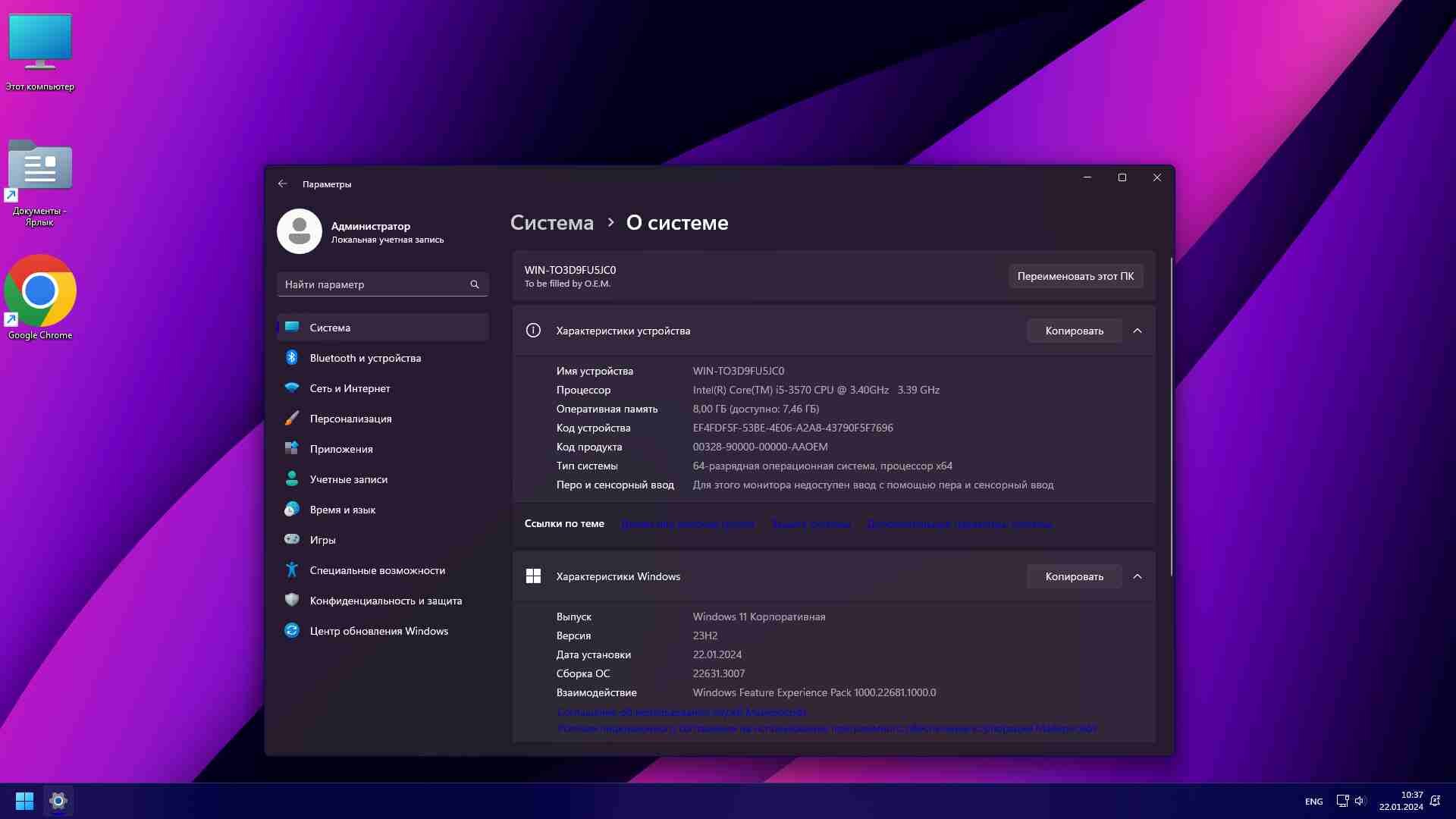
Task: Click the search magnifier icon
Action: pyautogui.click(x=475, y=284)
